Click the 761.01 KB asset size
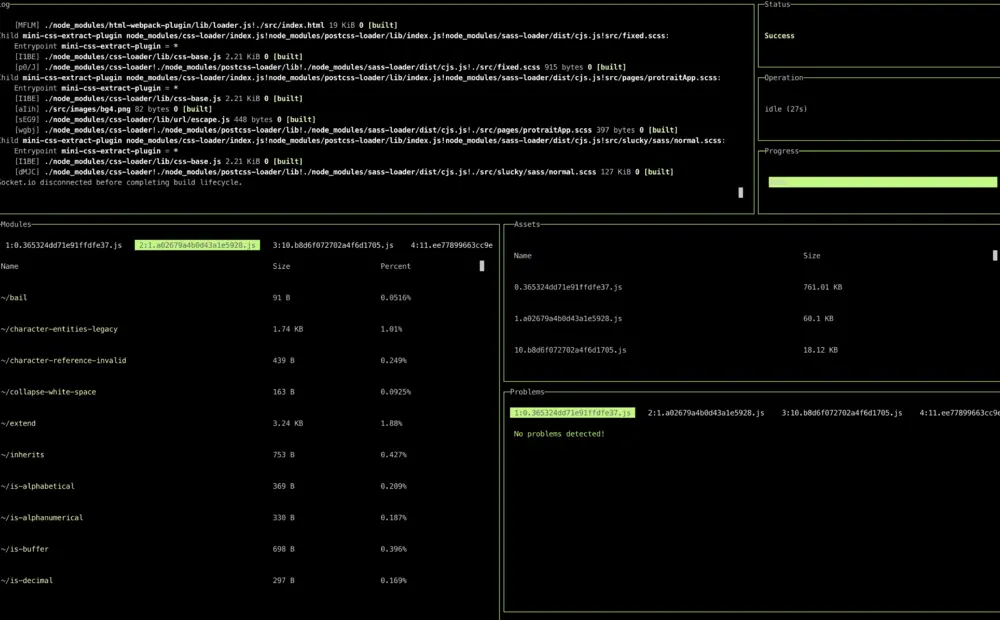The image size is (1000, 620). point(823,287)
